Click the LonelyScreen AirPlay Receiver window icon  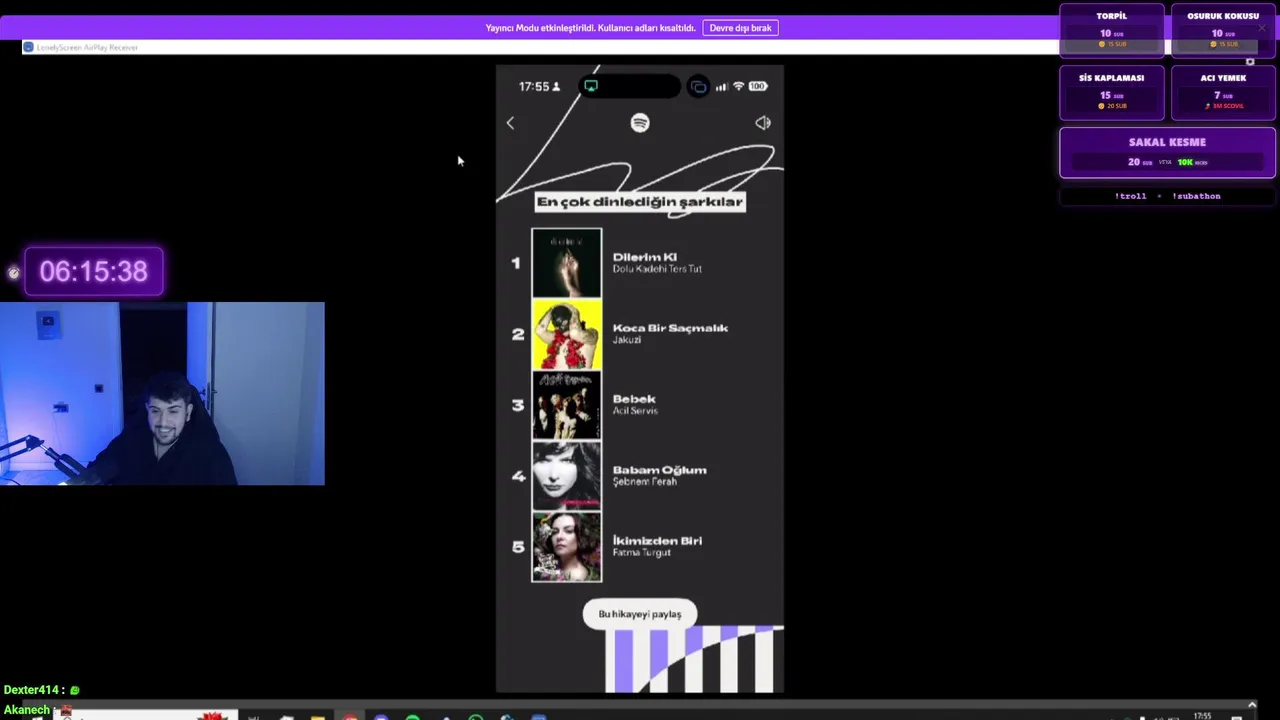point(28,47)
